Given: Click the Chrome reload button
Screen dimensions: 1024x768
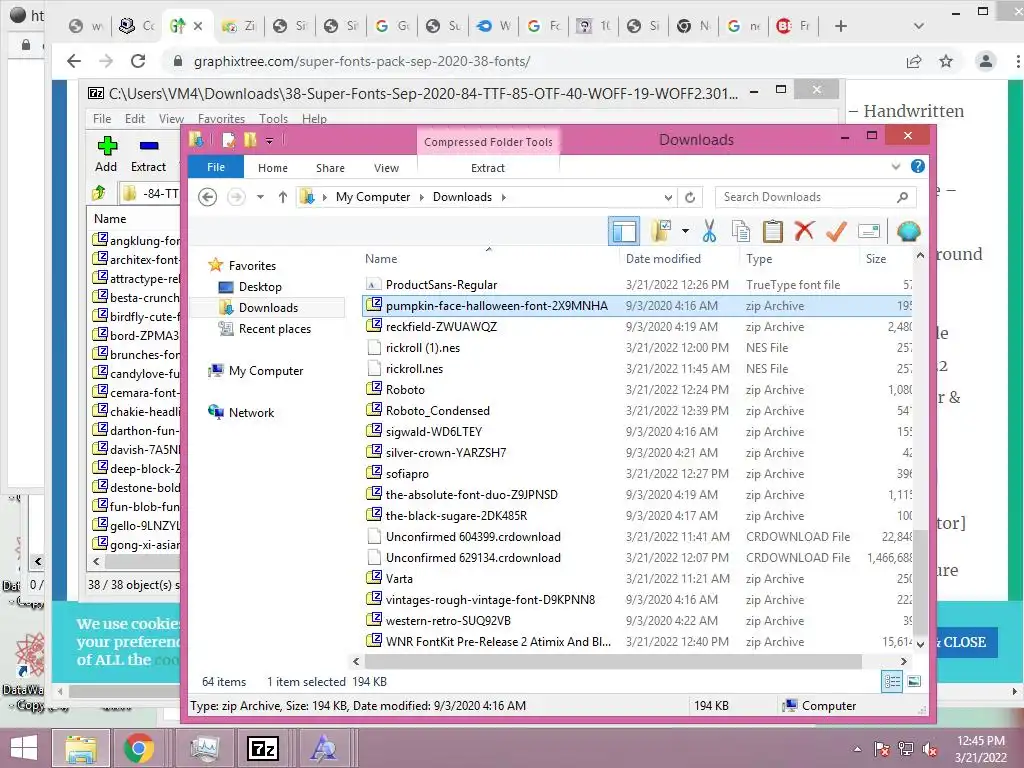Looking at the screenshot, I should pos(138,61).
